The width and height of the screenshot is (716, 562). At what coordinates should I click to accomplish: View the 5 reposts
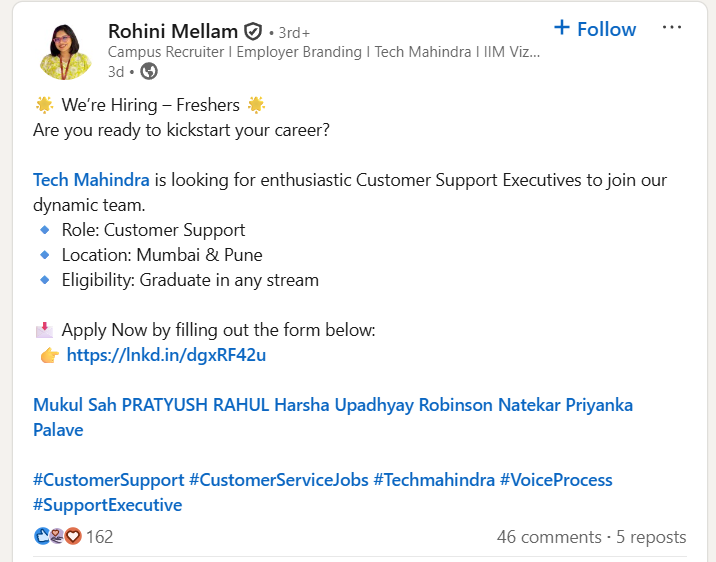click(651, 537)
